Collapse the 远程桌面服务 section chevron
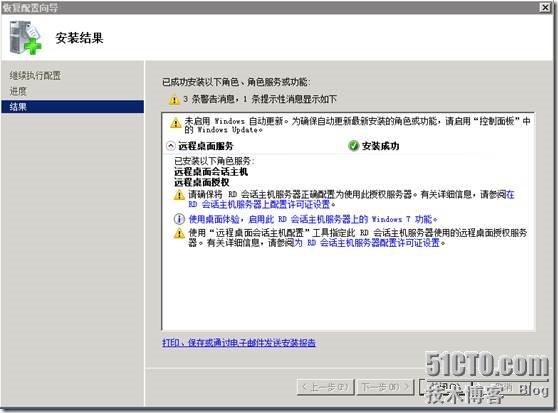This screenshot has height=413, width=558. [171, 146]
